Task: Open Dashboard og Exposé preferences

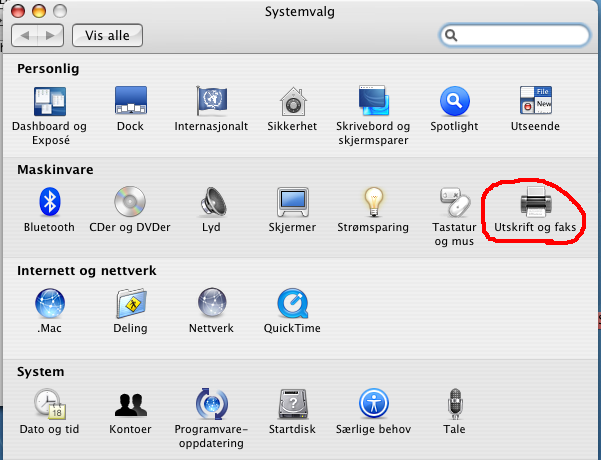Action: (49, 102)
